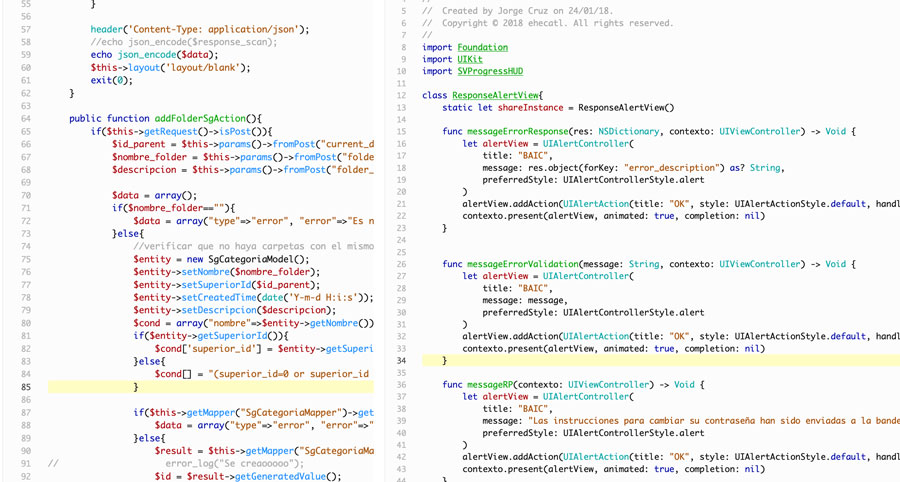Click the '$data = array();' line

pos(154,196)
